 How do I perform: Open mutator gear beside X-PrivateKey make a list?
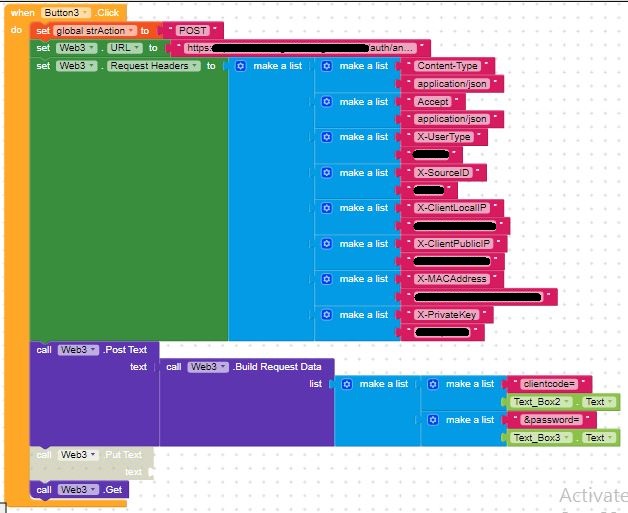327,314
